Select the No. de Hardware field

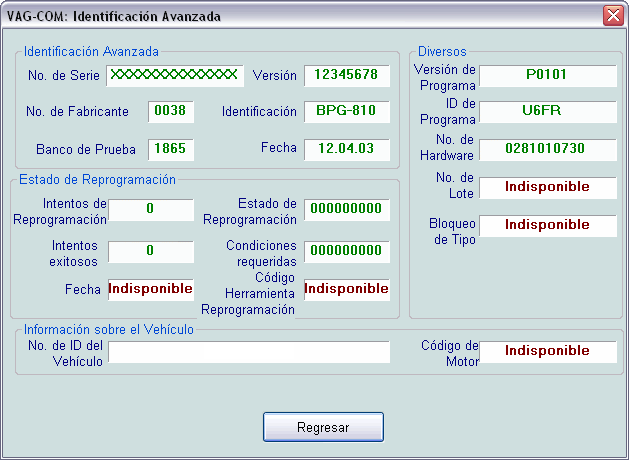point(547,149)
